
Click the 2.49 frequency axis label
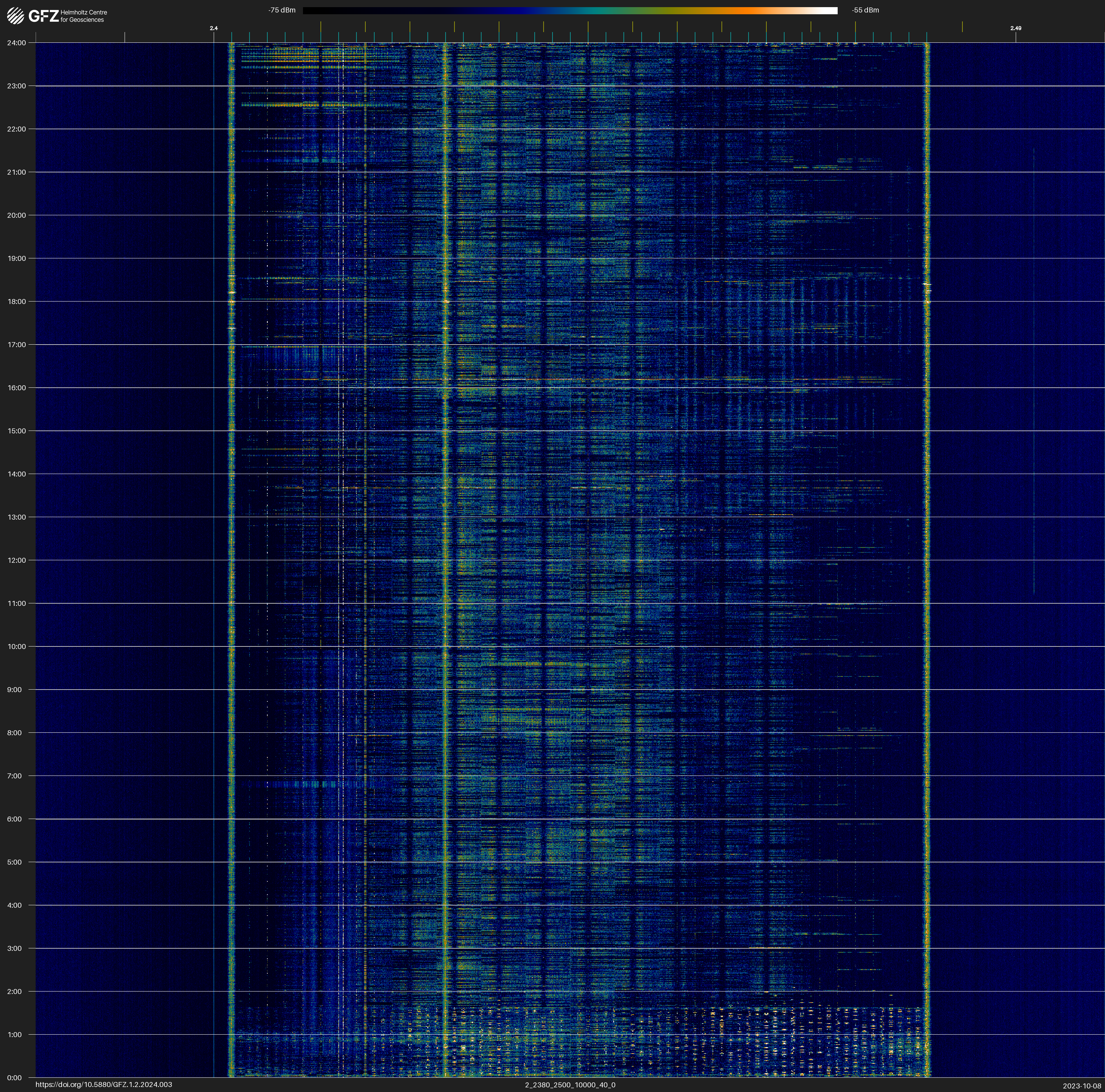click(x=1016, y=28)
